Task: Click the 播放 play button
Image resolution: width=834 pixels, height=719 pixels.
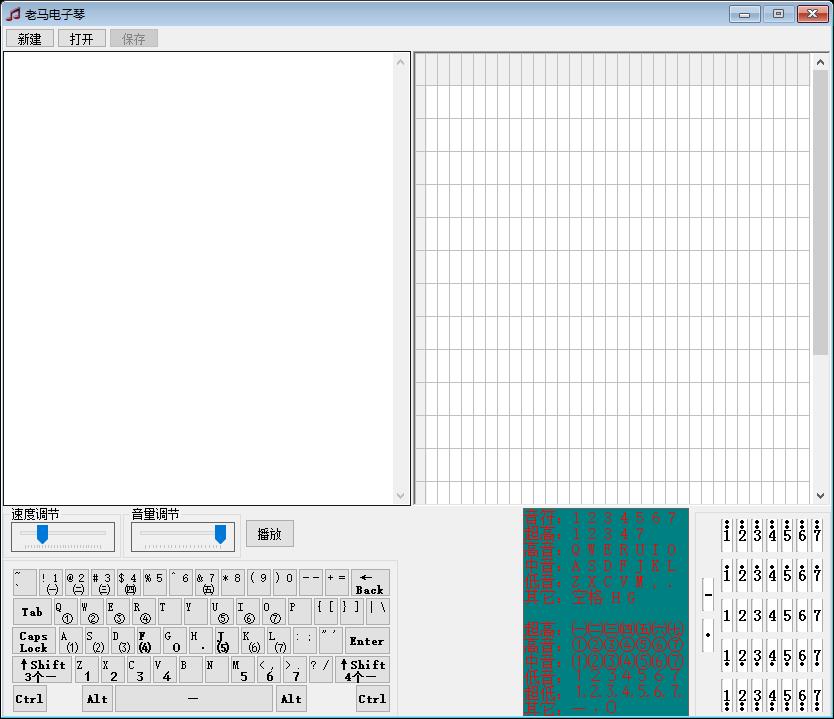Action: pos(270,534)
